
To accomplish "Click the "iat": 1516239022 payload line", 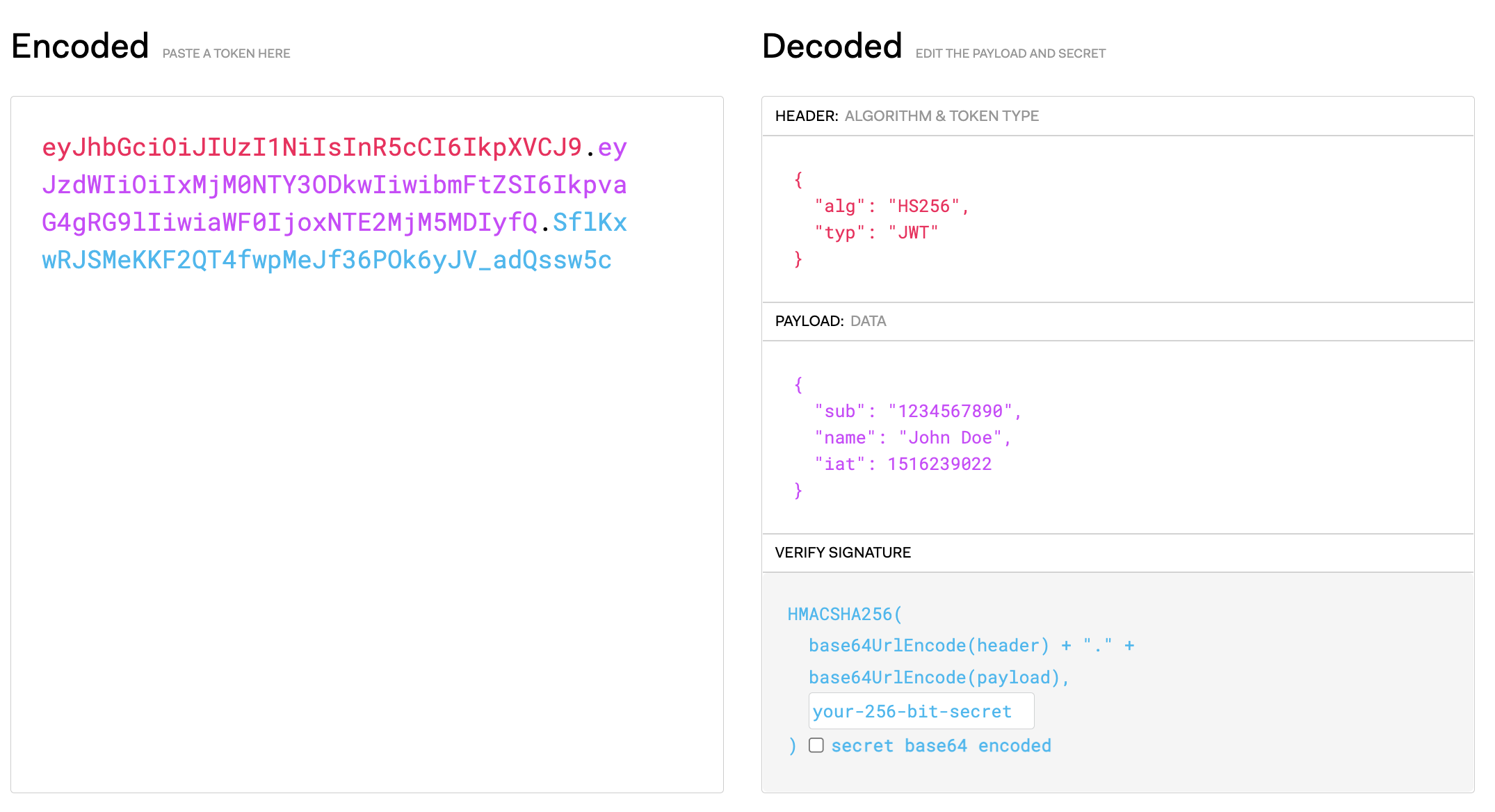I will pos(903,464).
